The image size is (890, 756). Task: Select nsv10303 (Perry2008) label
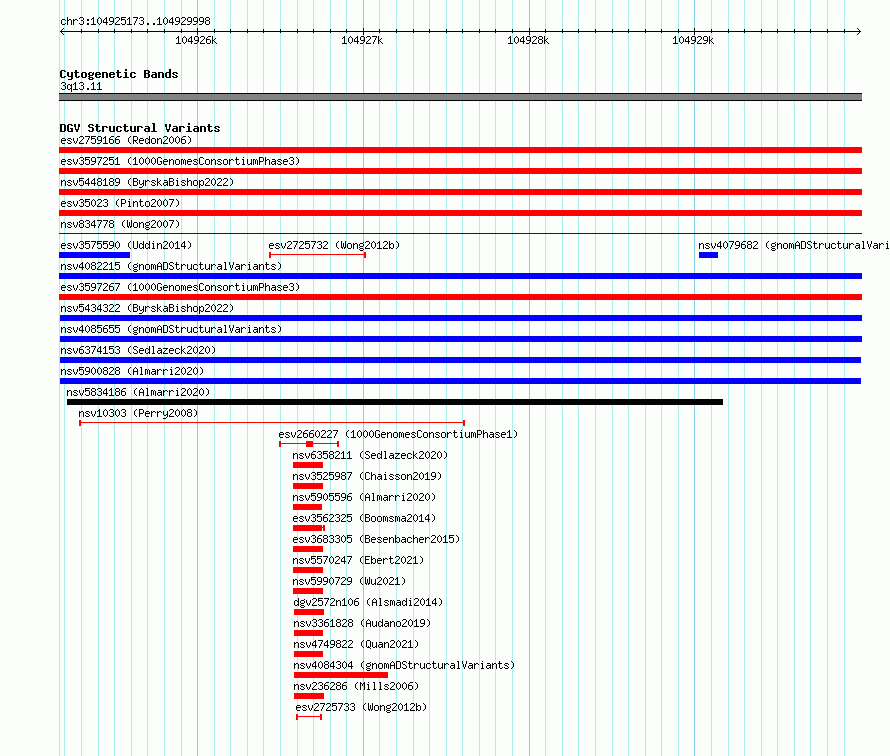coord(138,413)
